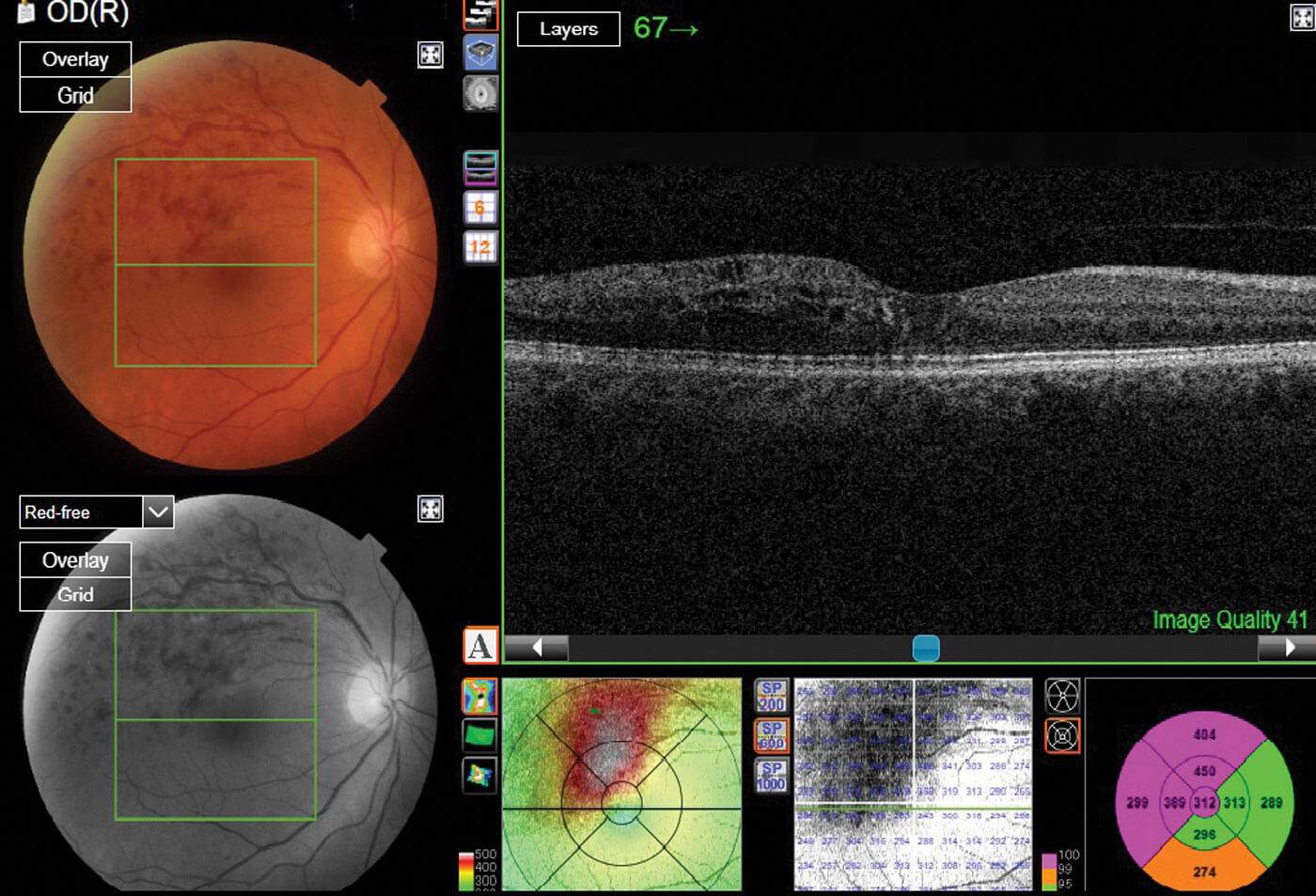Select the SP 200 spacing option
The image size is (1316, 896).
[771, 697]
